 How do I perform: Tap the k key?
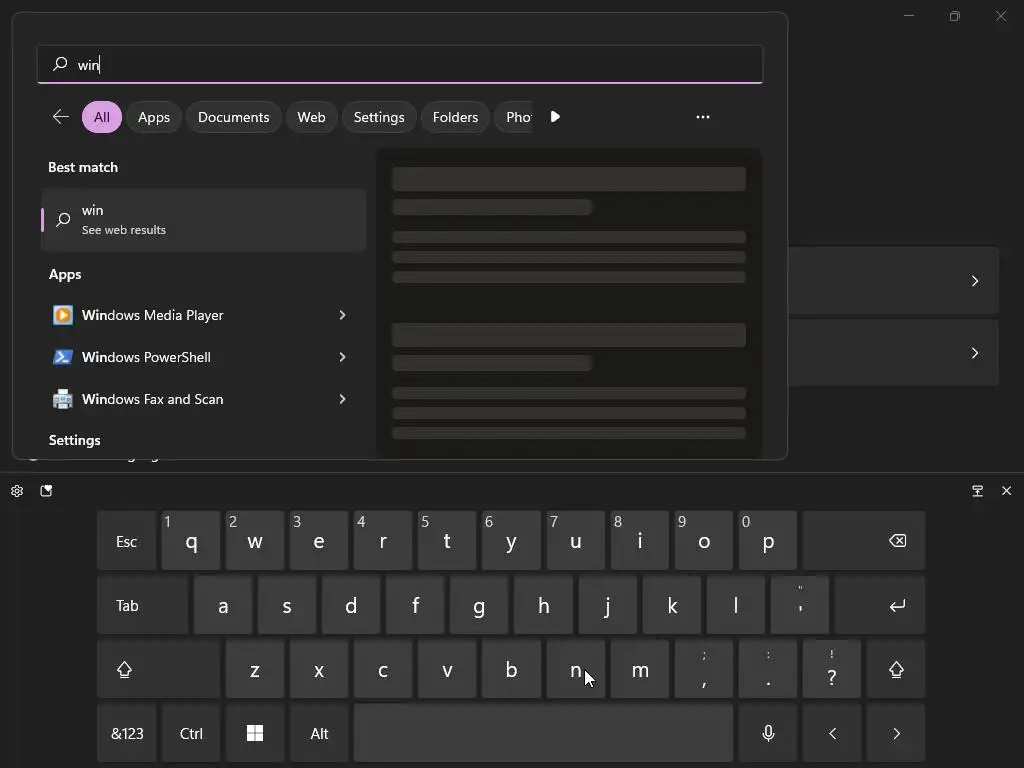coord(672,605)
